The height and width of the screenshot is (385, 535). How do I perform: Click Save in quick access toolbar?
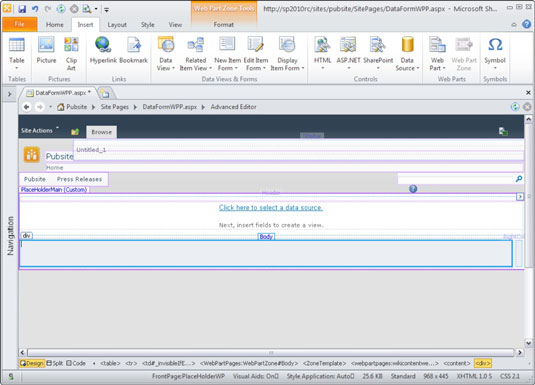click(22, 9)
